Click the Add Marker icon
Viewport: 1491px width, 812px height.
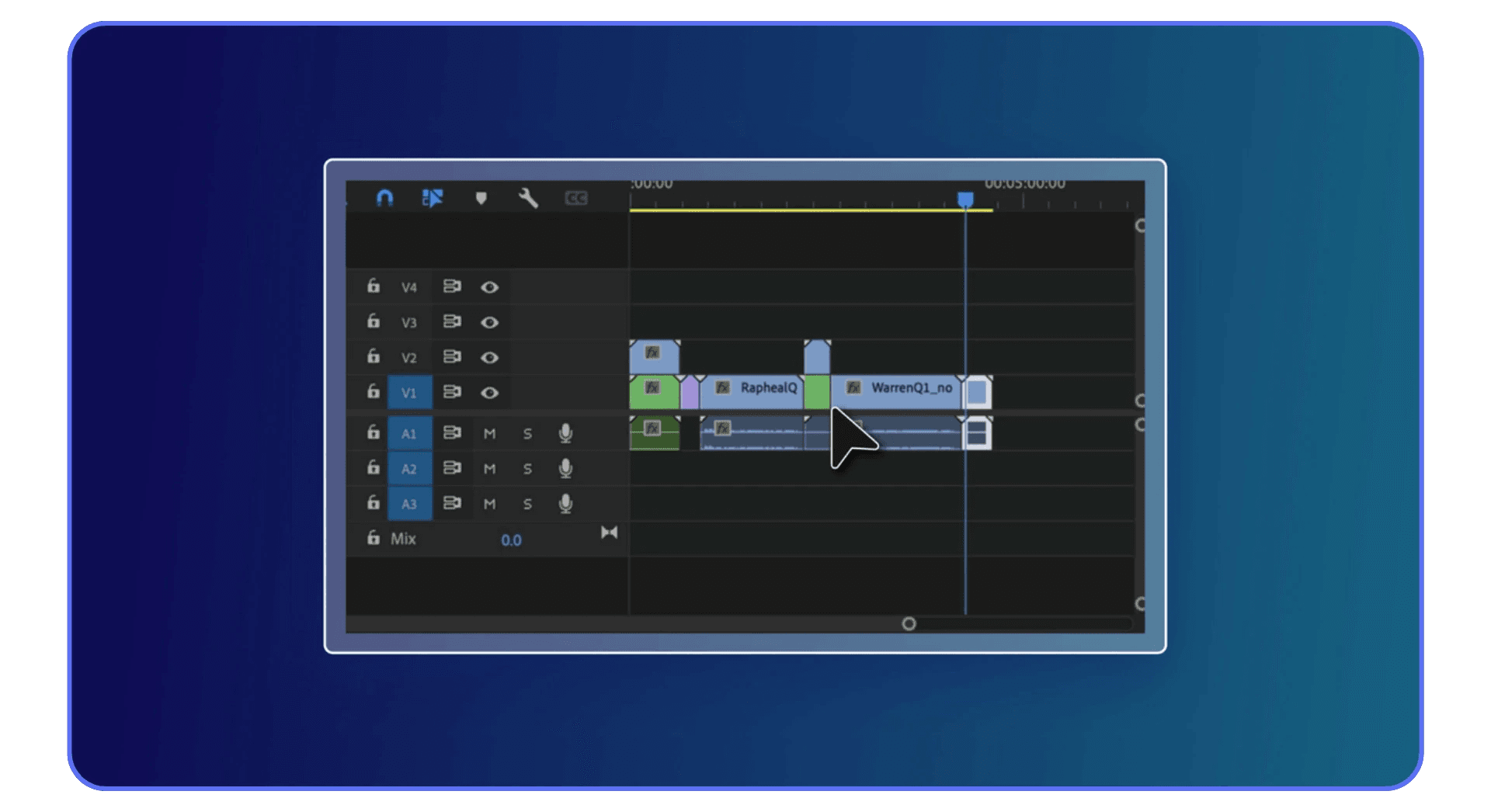pyautogui.click(x=481, y=198)
